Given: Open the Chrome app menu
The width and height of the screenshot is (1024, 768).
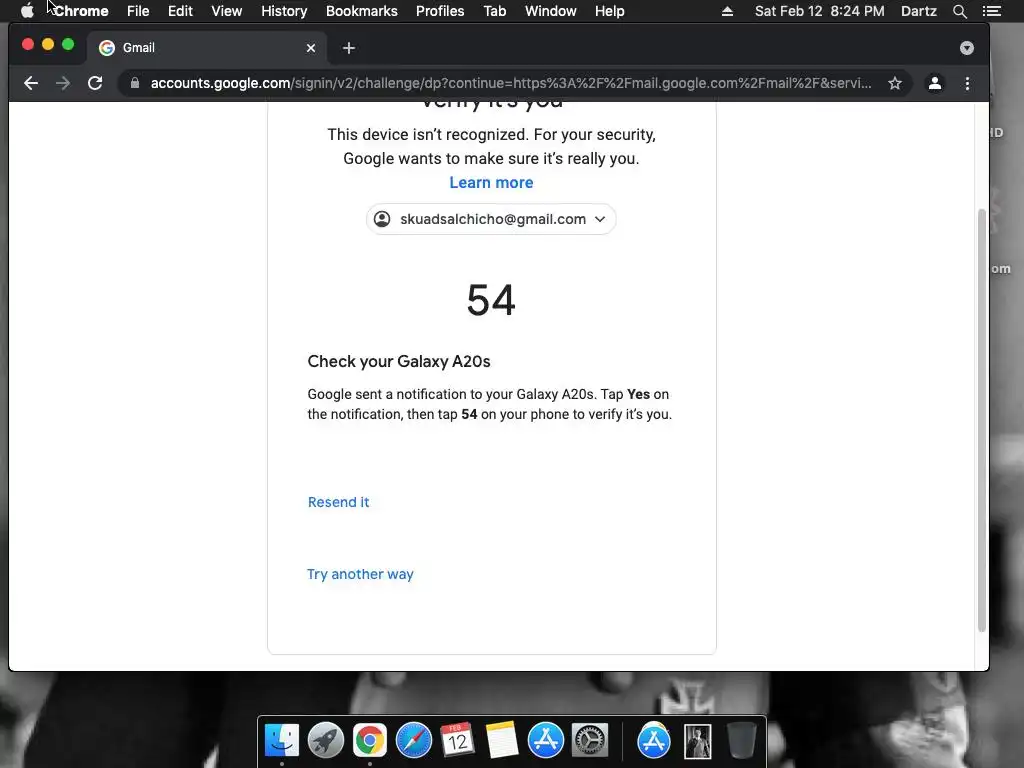Looking at the screenshot, I should coord(81,11).
